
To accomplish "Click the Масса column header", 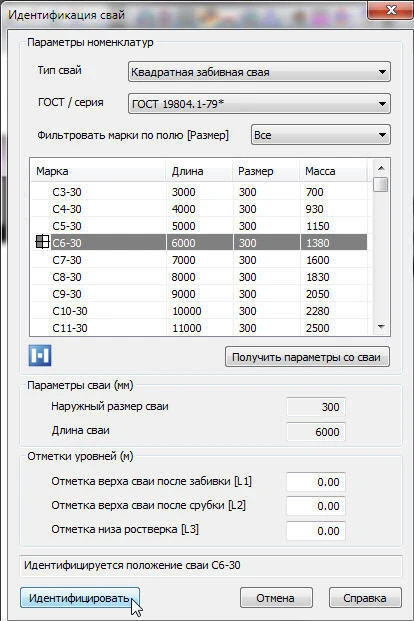I will tap(334, 171).
